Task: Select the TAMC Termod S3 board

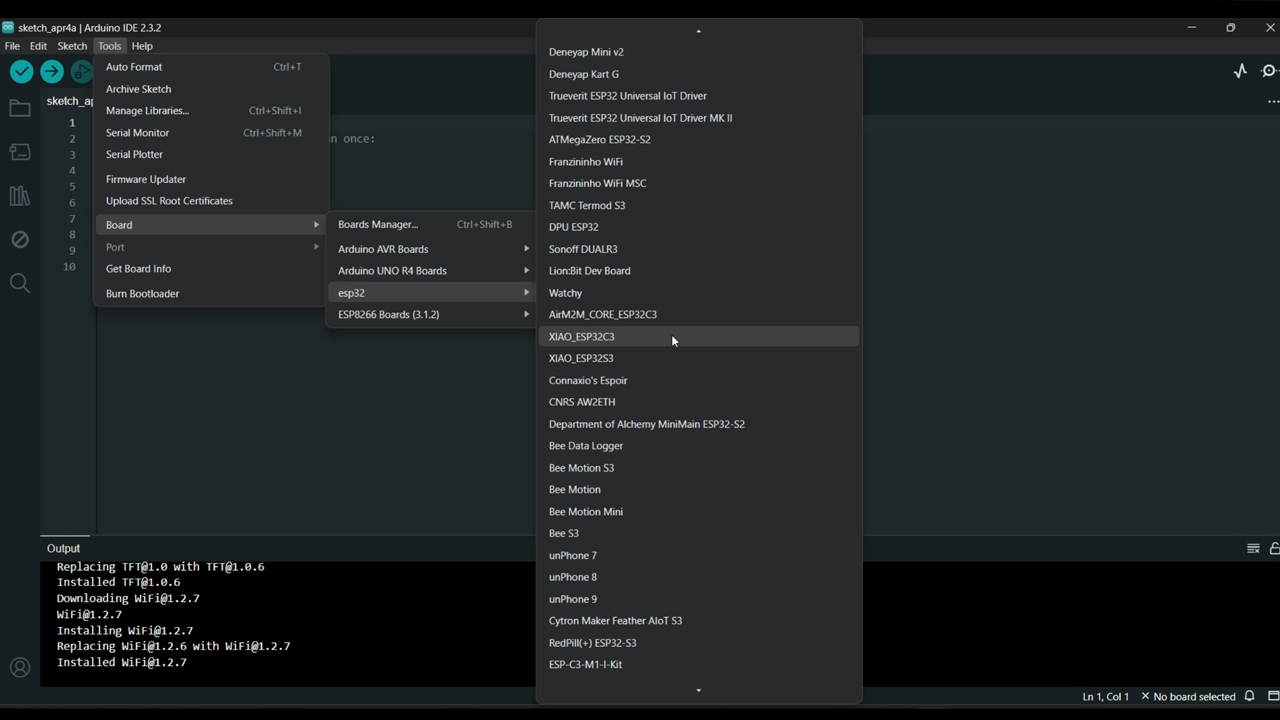Action: click(x=698, y=206)
